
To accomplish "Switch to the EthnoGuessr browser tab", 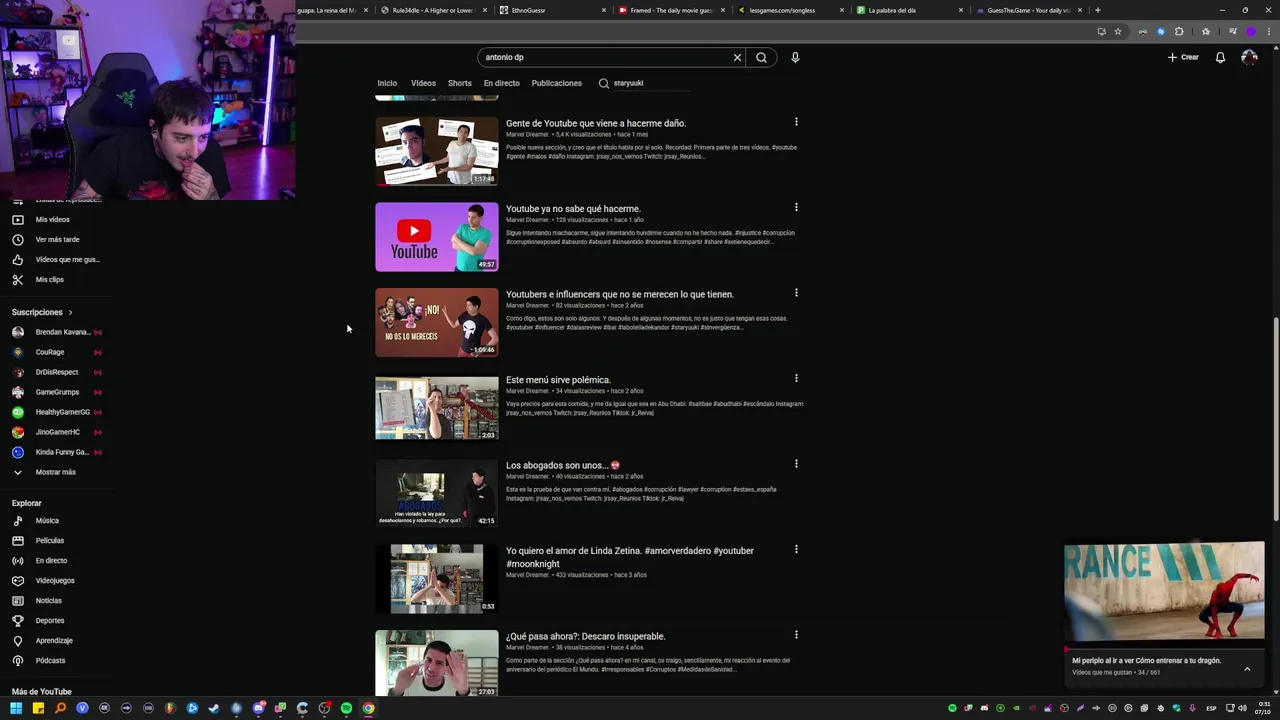I will click(x=553, y=10).
